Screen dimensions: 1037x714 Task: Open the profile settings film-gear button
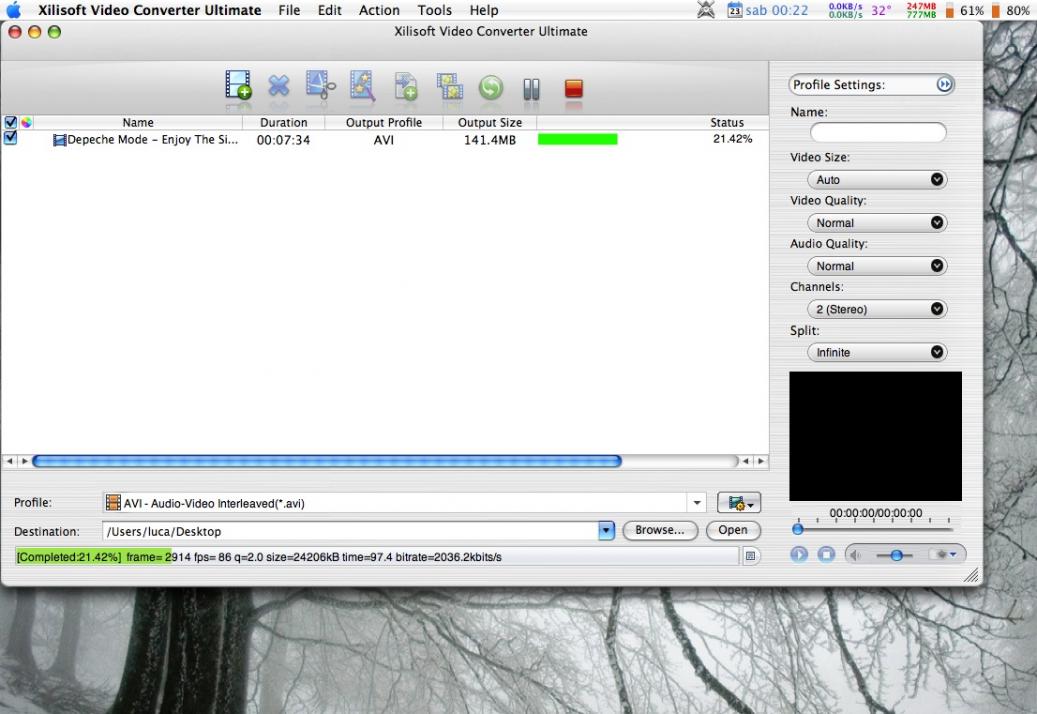tap(739, 503)
